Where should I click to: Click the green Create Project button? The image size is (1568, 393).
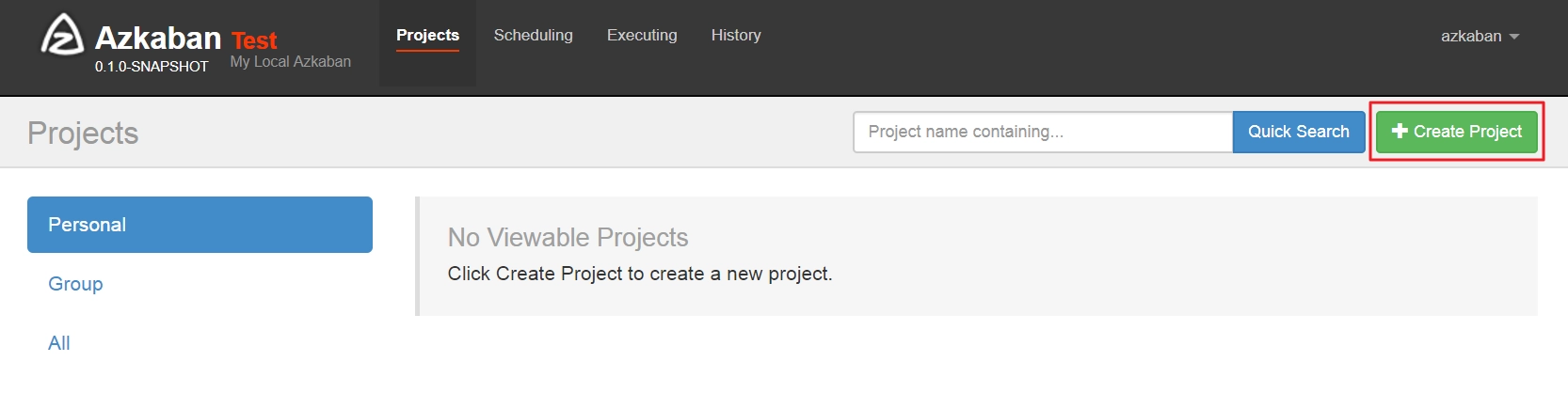[1457, 132]
